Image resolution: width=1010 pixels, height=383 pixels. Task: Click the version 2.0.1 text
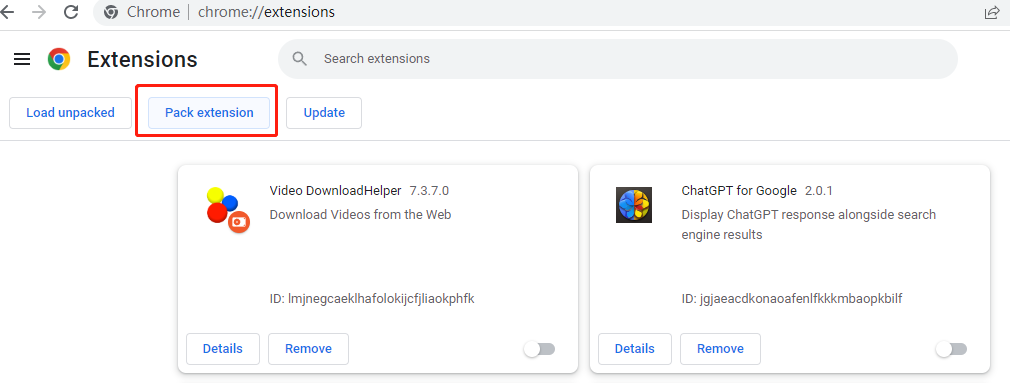point(820,191)
